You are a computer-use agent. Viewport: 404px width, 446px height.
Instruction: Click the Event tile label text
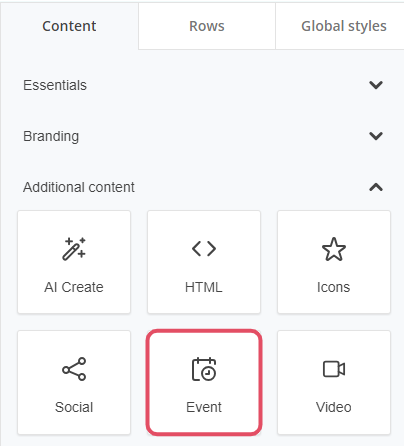coord(204,407)
